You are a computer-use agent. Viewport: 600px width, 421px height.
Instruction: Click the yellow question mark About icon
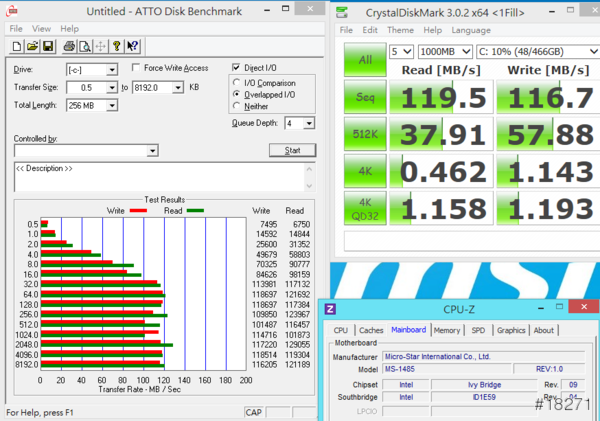click(116, 46)
